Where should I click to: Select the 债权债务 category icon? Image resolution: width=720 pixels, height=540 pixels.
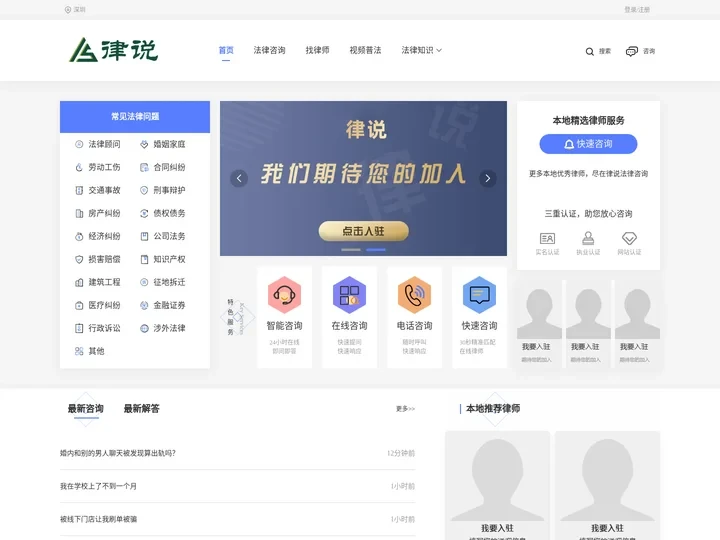pos(144,213)
